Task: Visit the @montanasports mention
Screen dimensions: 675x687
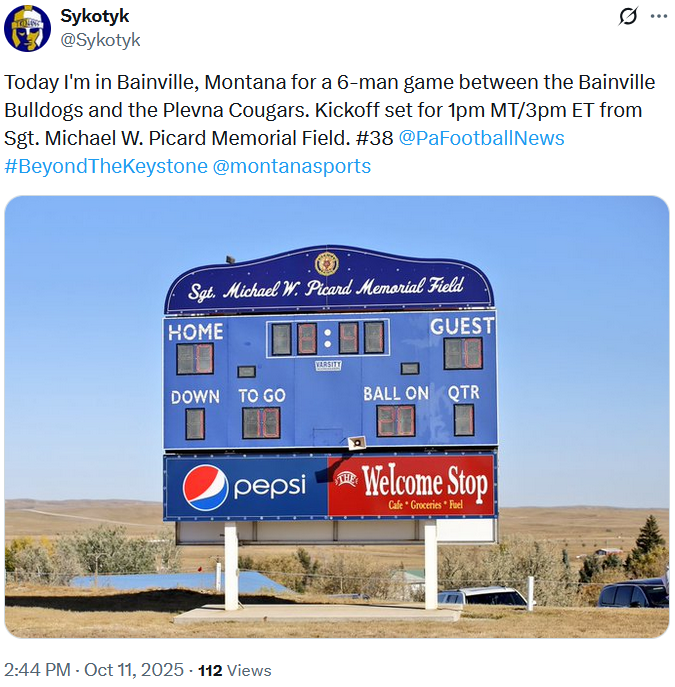Action: pyautogui.click(x=292, y=166)
